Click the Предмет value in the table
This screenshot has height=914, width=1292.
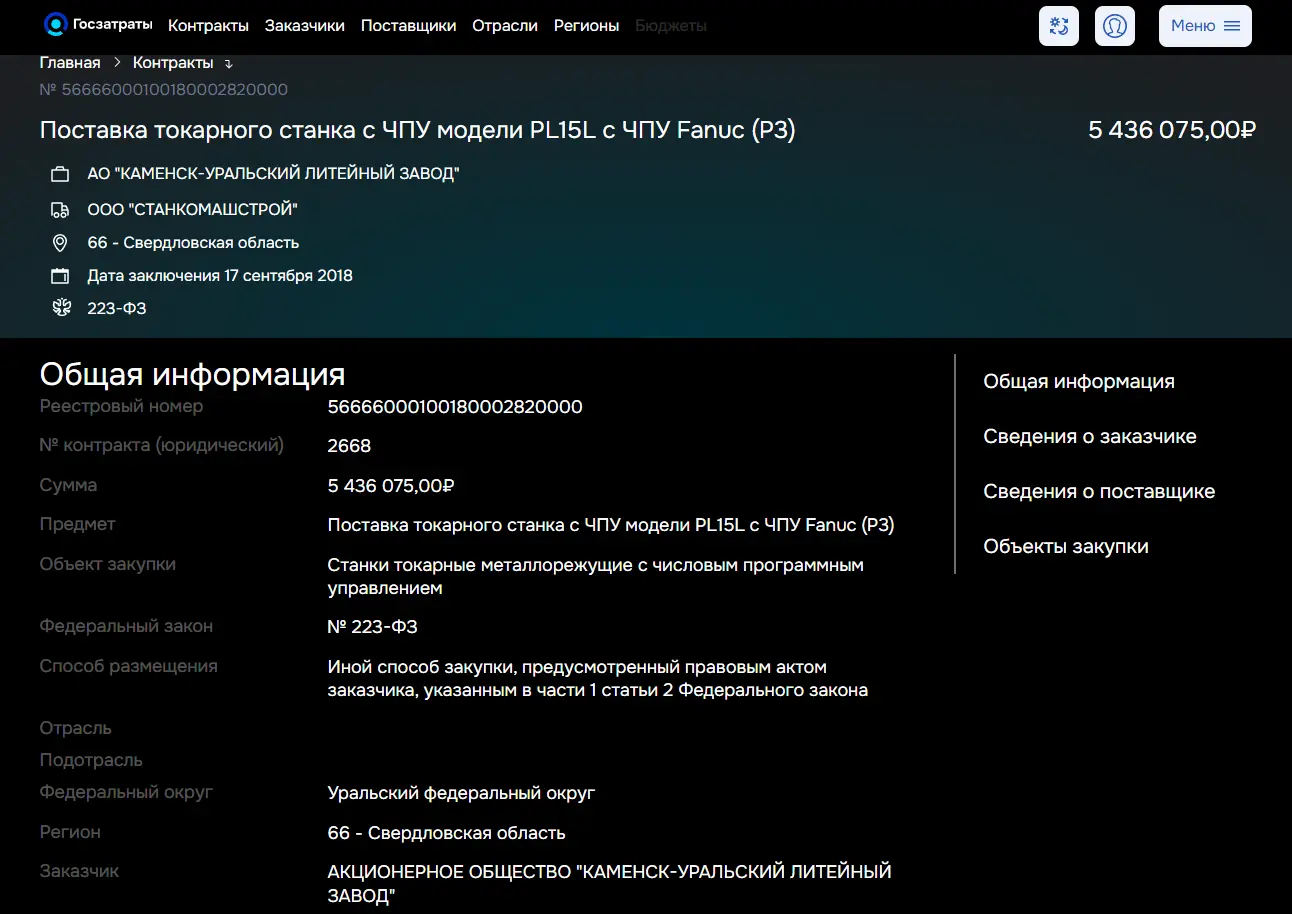pos(611,525)
